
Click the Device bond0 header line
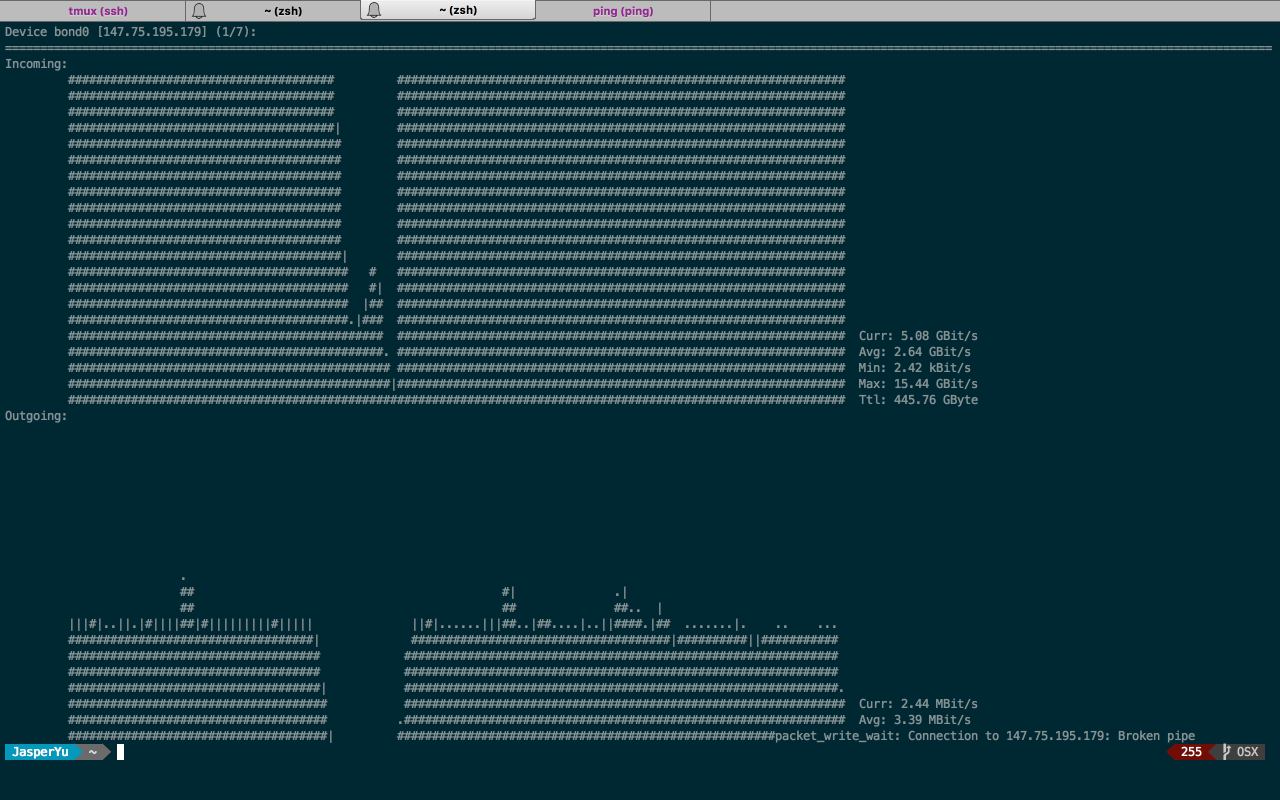pos(130,32)
